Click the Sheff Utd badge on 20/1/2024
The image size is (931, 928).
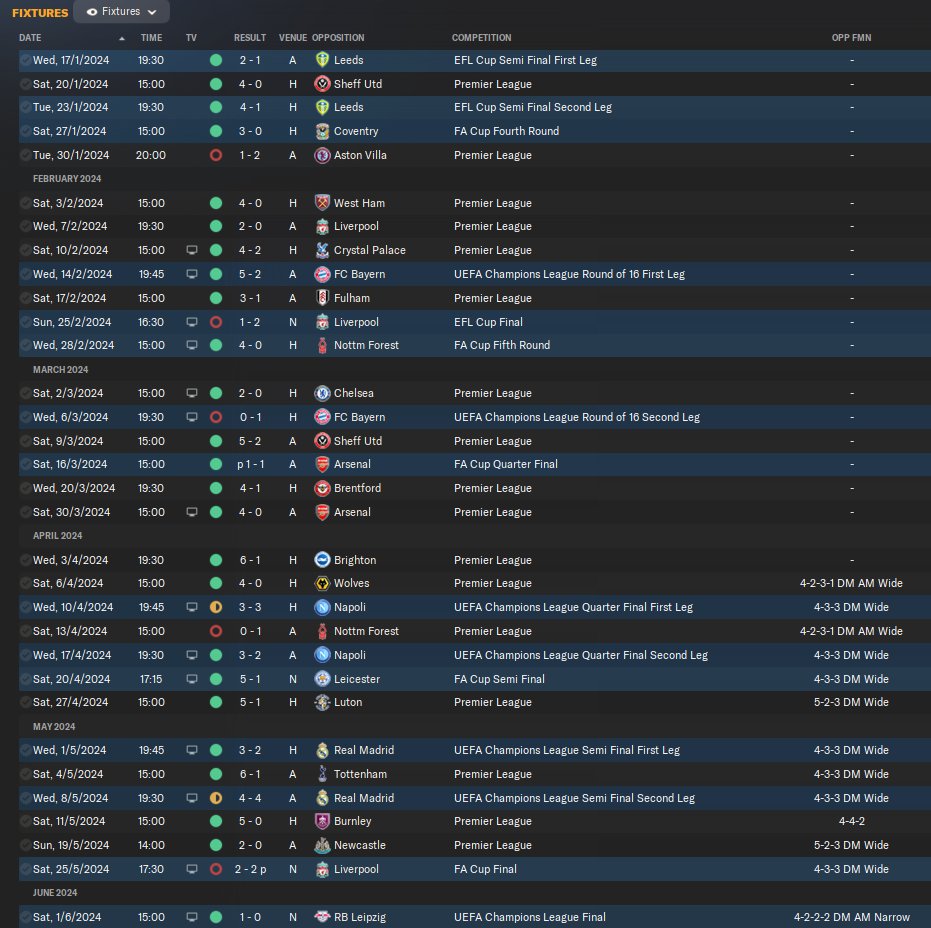pyautogui.click(x=322, y=84)
